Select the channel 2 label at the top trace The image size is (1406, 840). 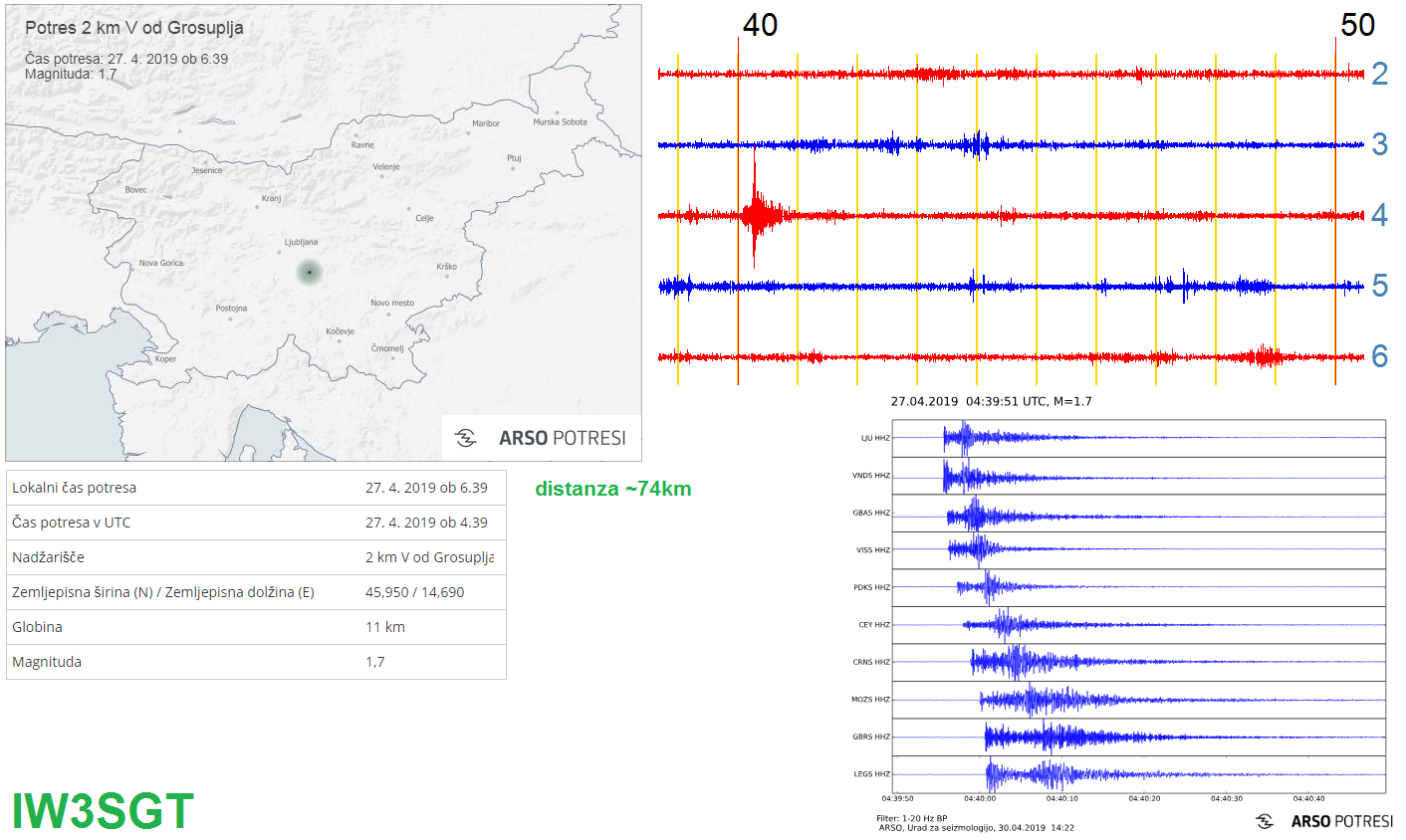pos(1379,74)
